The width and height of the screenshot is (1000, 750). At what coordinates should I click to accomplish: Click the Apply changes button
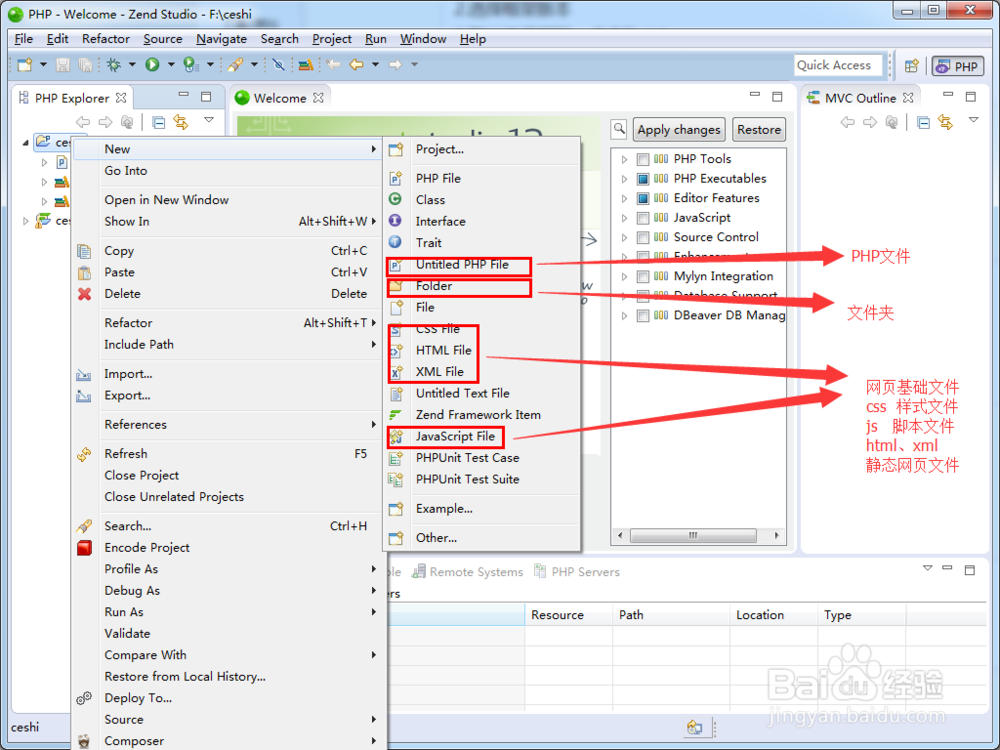point(679,129)
